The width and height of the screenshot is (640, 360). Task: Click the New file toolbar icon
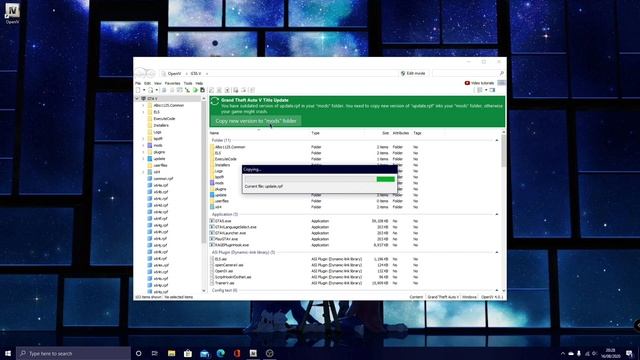[x=138, y=90]
